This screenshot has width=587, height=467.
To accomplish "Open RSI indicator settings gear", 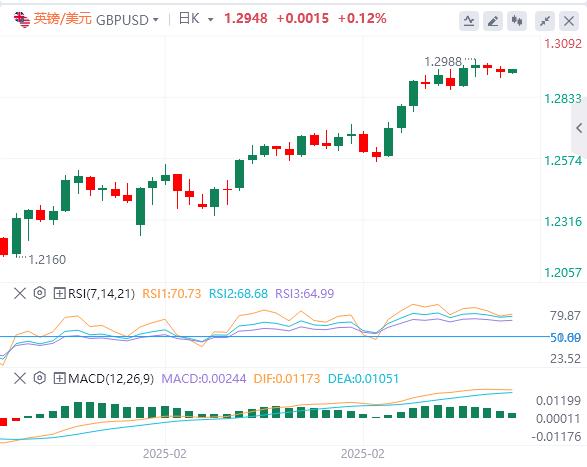I will [39, 293].
